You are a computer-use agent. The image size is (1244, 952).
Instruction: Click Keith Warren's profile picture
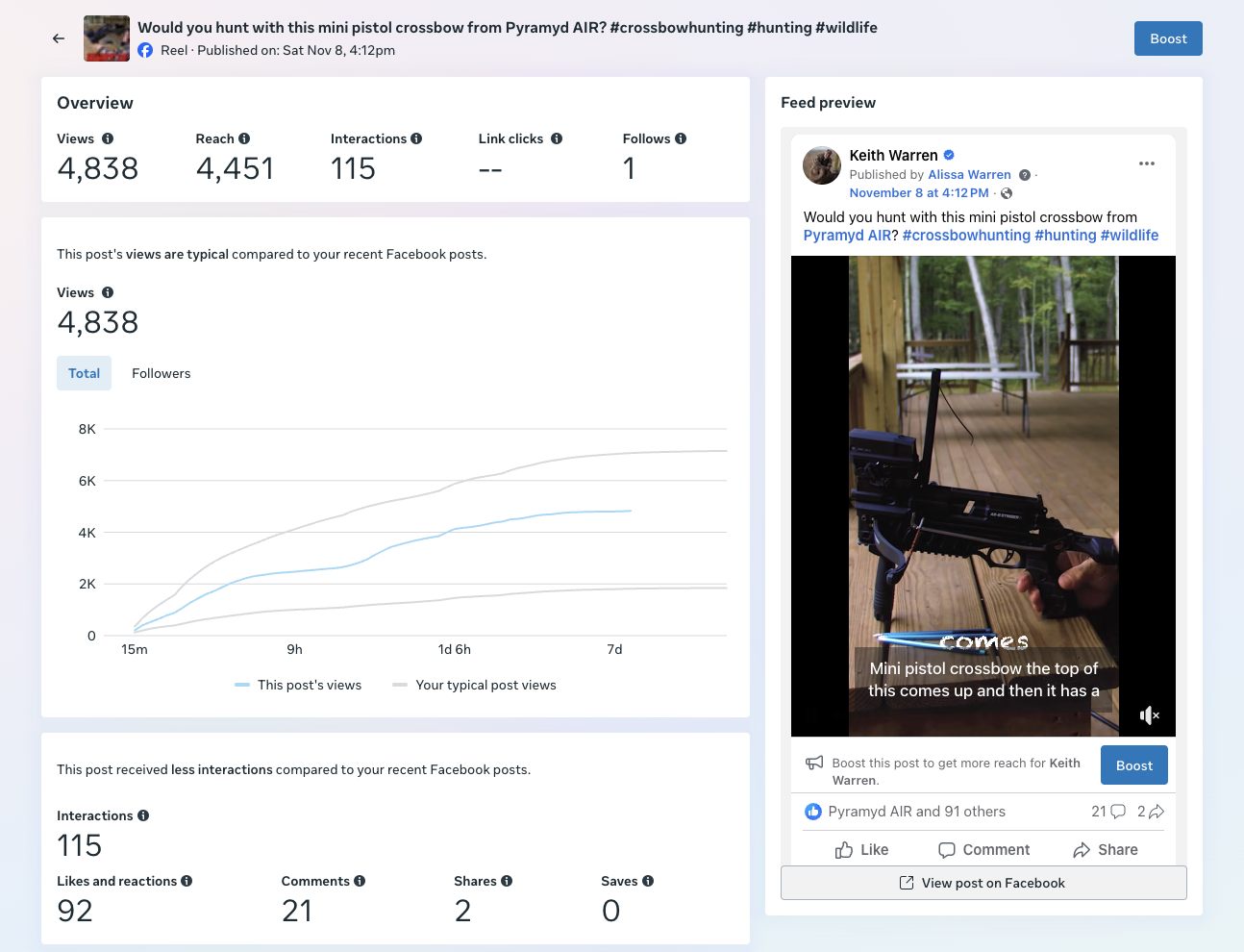(822, 165)
